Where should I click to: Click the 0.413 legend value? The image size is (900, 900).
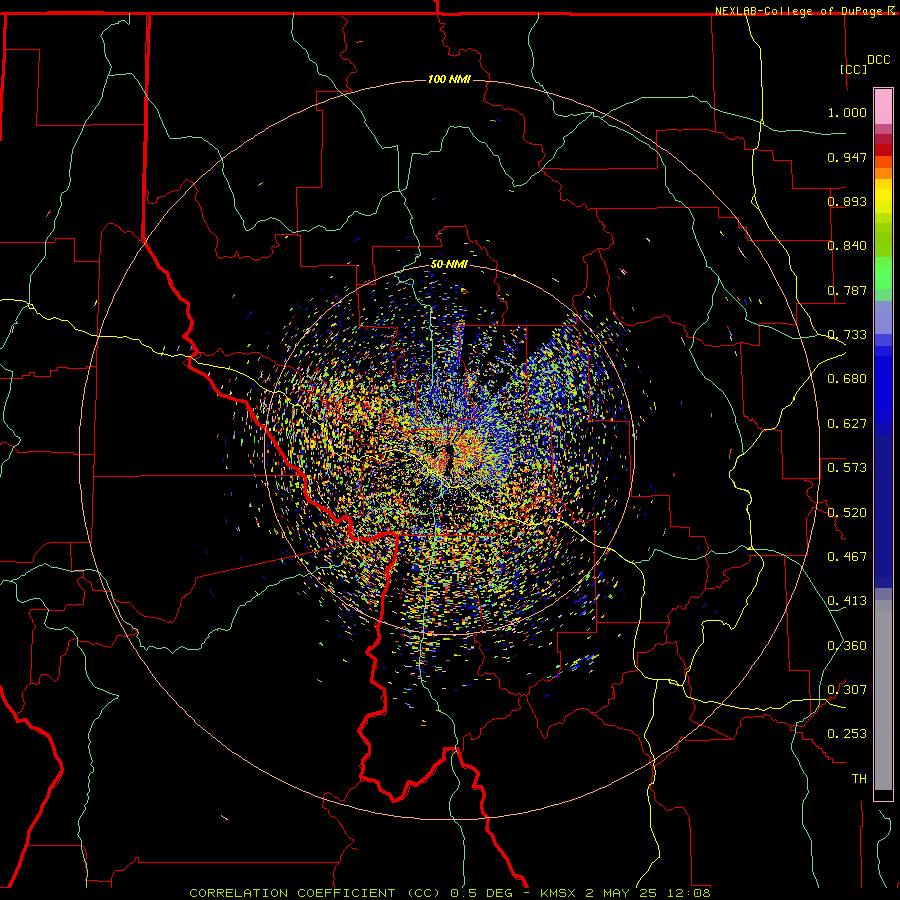[x=847, y=601]
